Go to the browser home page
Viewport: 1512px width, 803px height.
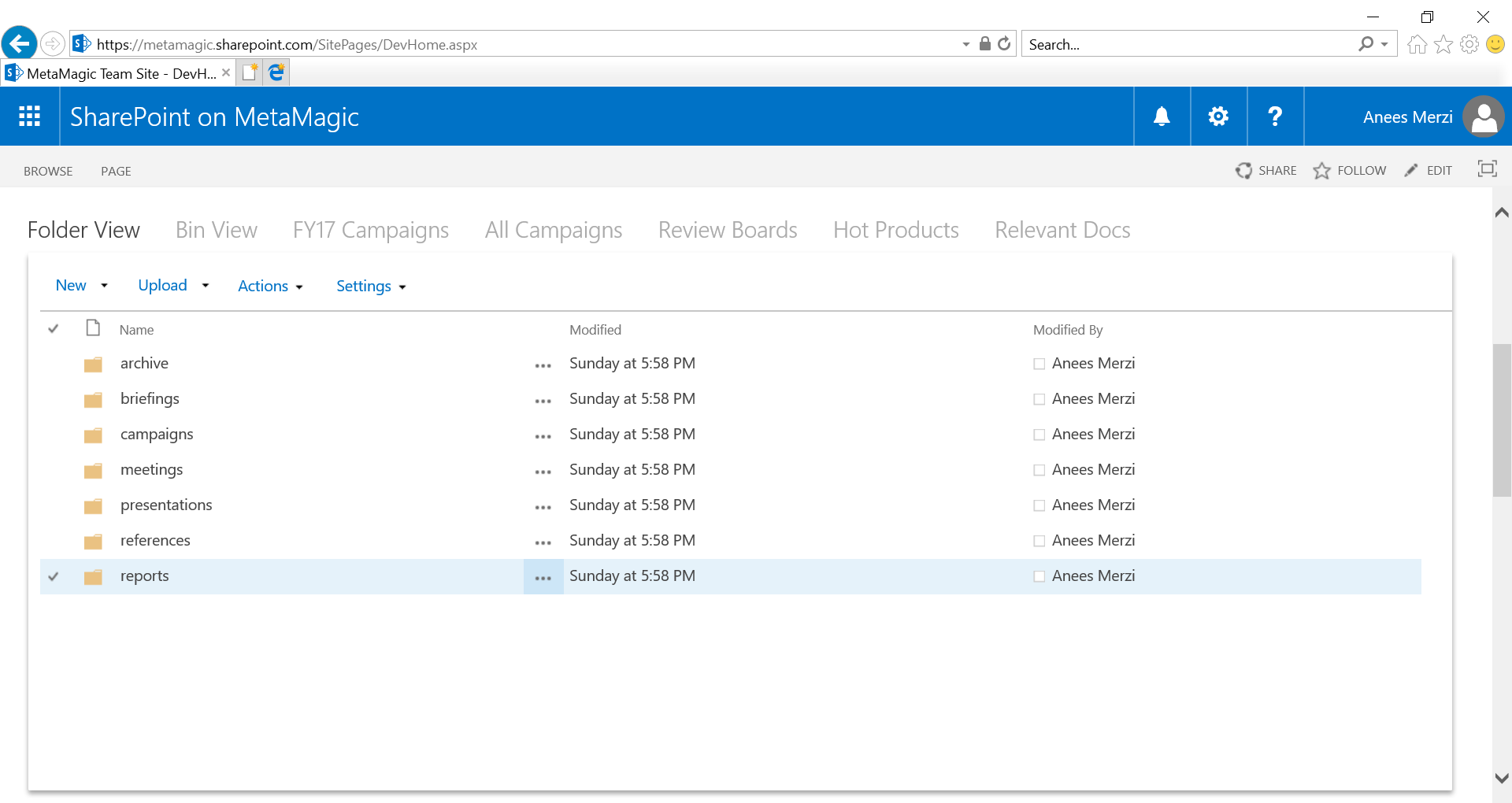[1417, 44]
